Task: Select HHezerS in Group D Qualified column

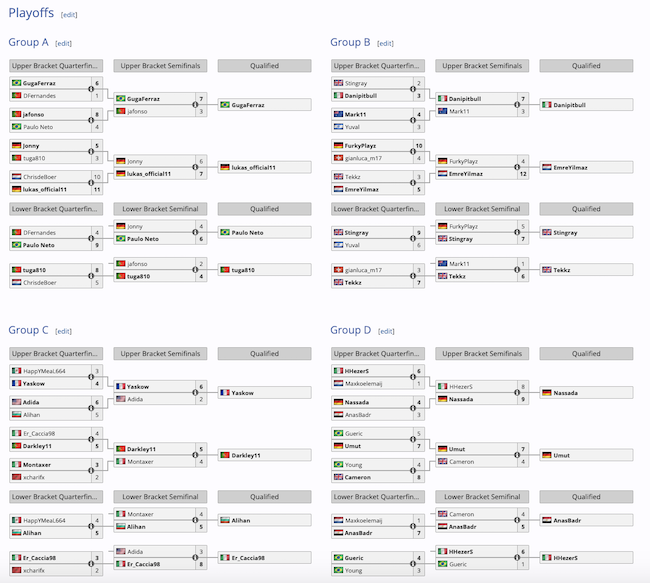Action: click(569, 558)
